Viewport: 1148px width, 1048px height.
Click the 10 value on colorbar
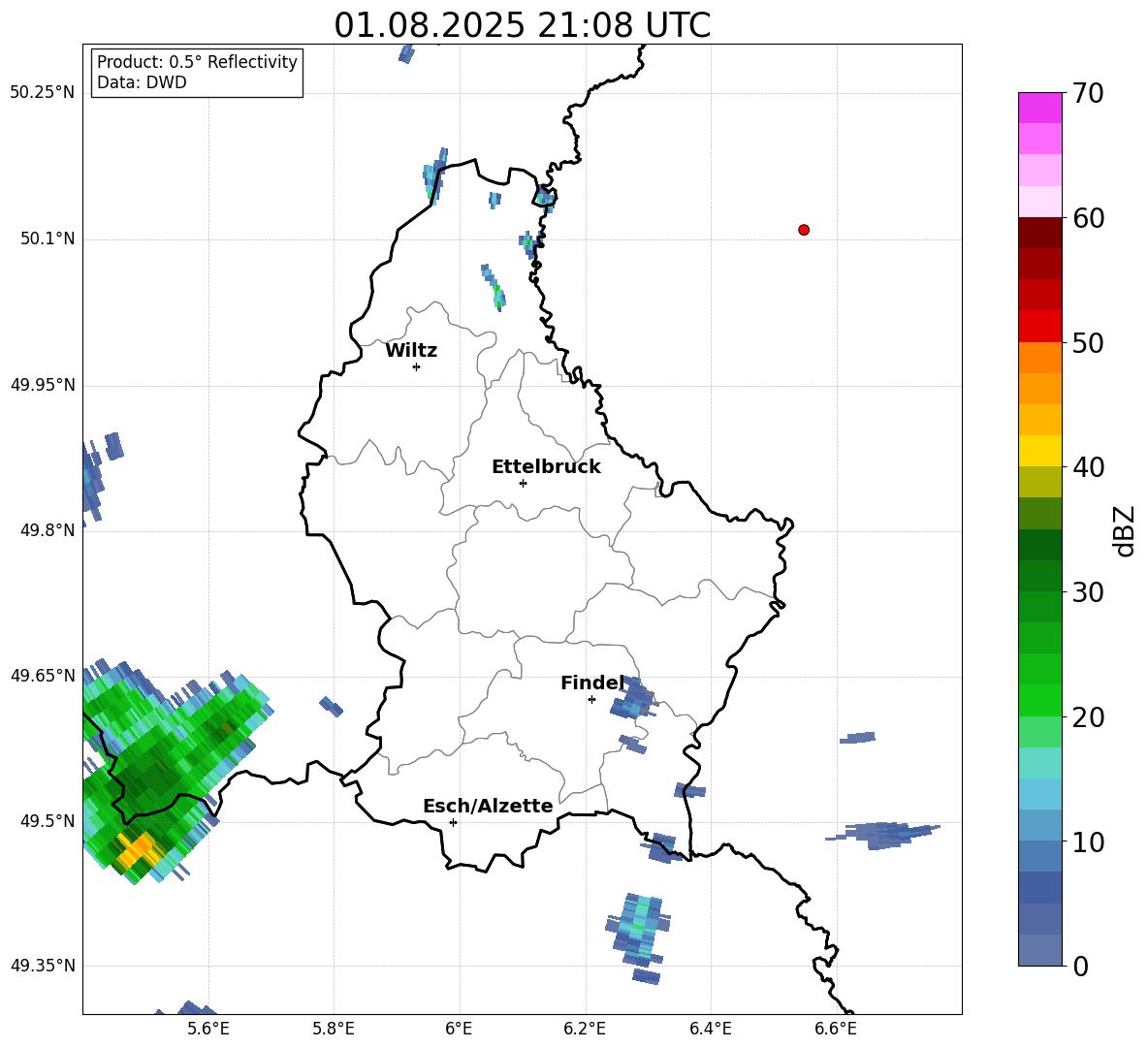1088,842
